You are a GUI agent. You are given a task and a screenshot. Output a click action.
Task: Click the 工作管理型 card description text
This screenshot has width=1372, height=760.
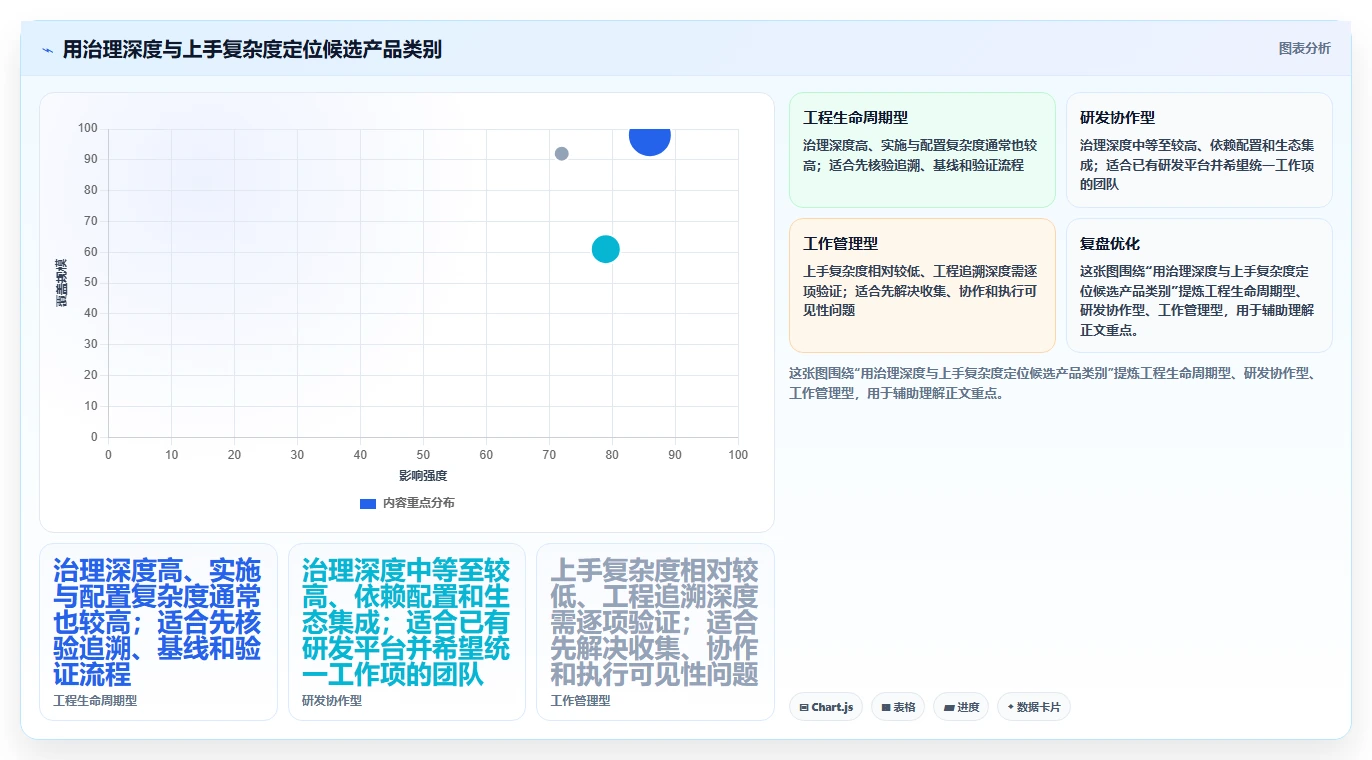click(x=920, y=291)
